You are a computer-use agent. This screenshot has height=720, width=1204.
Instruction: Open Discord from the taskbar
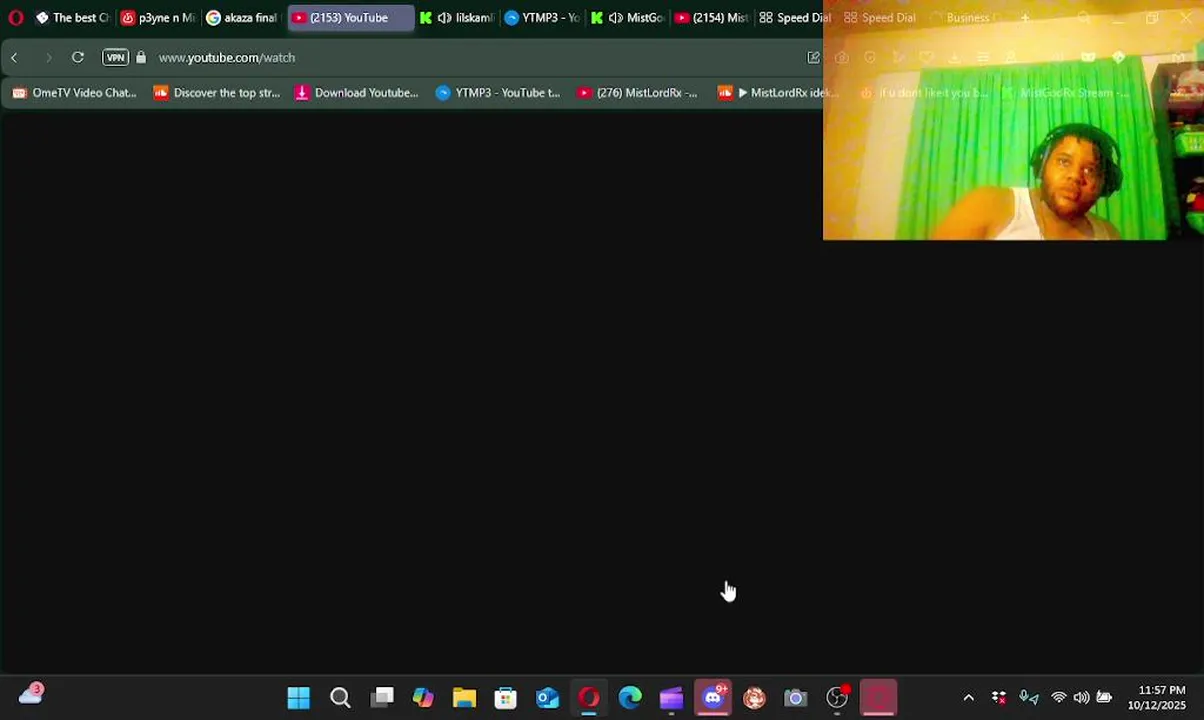click(713, 698)
